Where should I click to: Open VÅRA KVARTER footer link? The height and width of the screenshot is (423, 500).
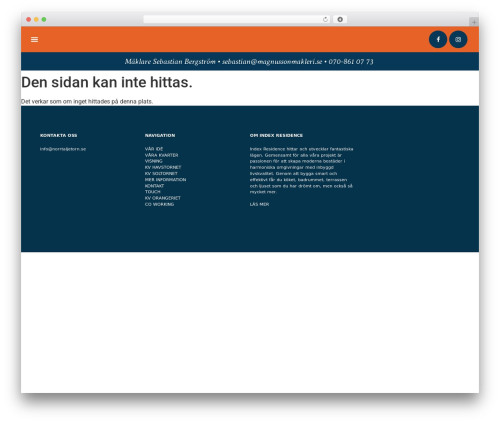[x=161, y=155]
